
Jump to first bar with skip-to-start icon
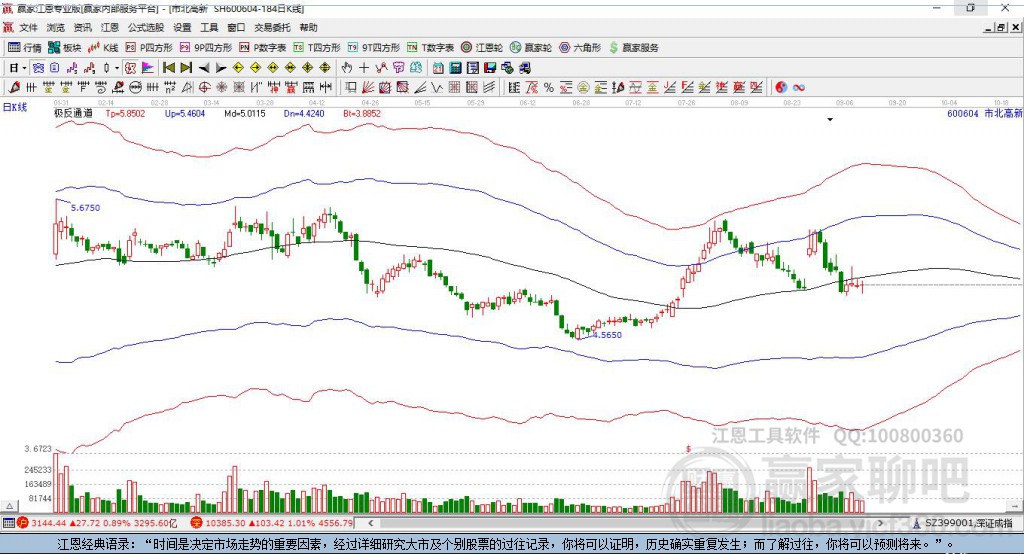click(x=168, y=68)
